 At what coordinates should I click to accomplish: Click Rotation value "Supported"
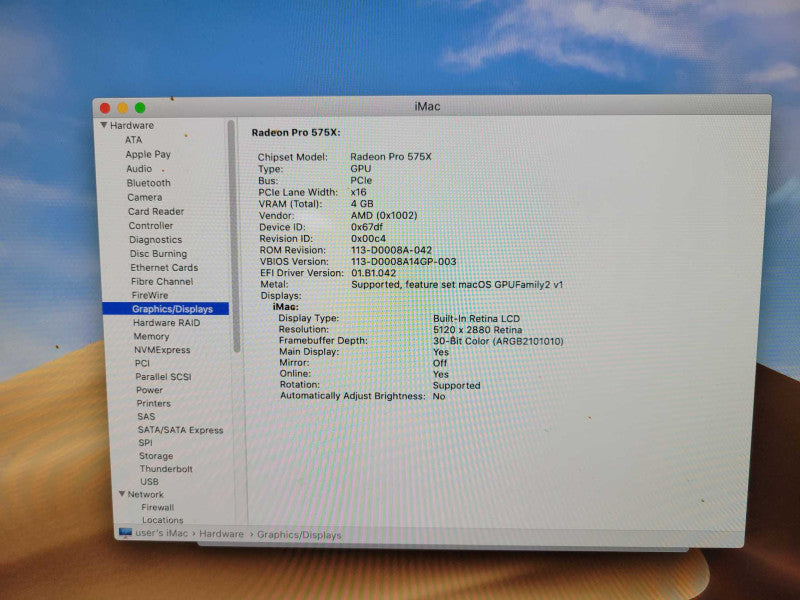point(457,385)
